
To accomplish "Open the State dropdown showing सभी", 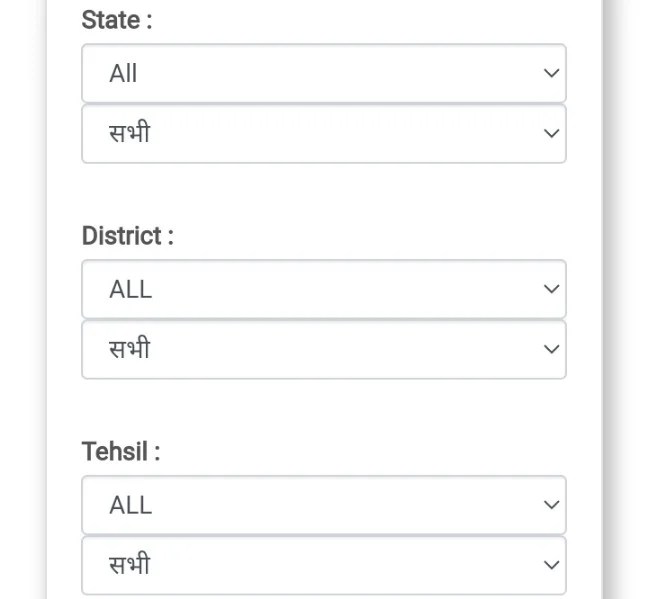I will (x=323, y=133).
